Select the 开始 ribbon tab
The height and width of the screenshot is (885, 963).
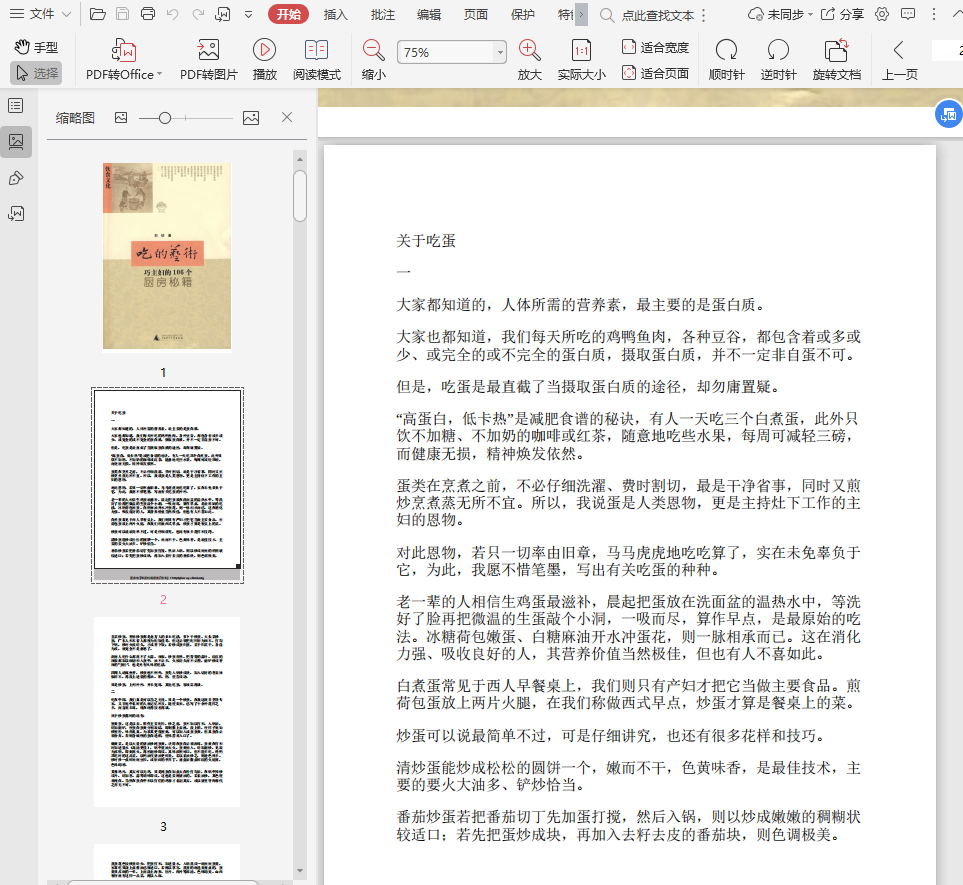tap(289, 14)
